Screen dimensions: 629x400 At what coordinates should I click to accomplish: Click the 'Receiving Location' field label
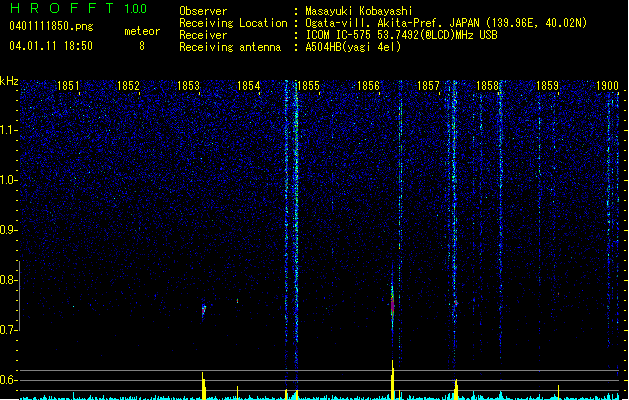(233, 23)
